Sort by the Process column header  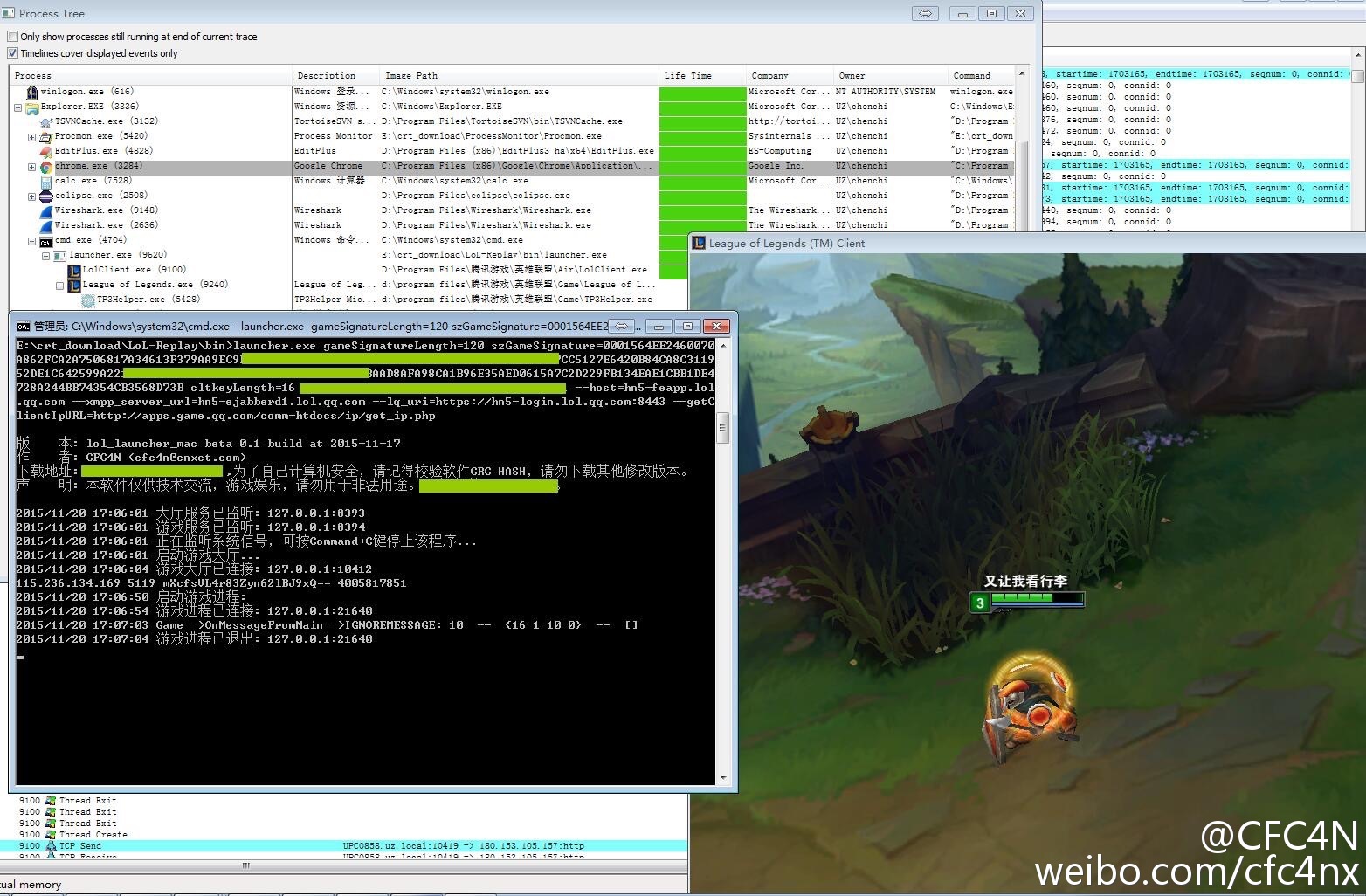tap(150, 76)
